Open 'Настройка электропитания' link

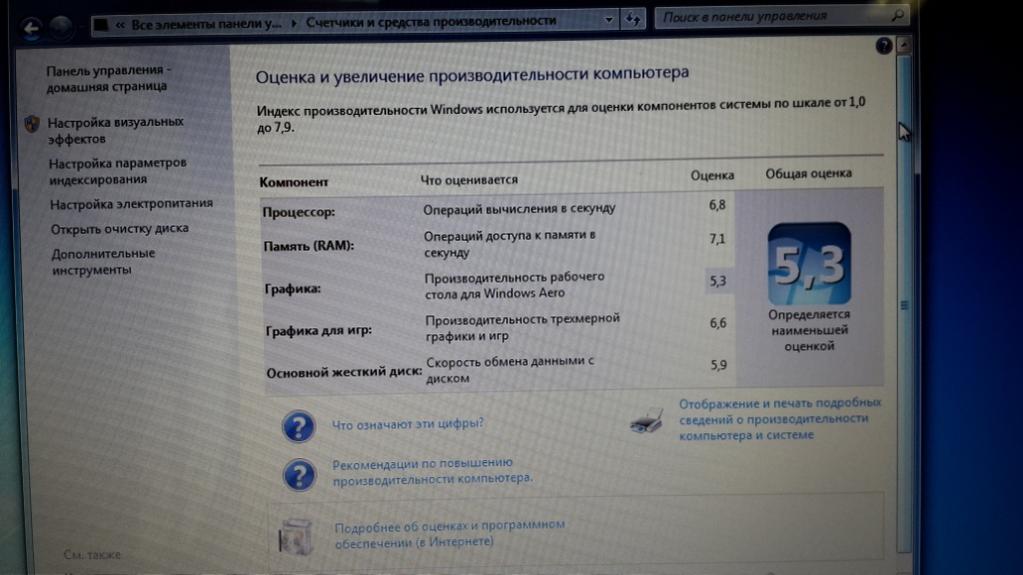[131, 204]
